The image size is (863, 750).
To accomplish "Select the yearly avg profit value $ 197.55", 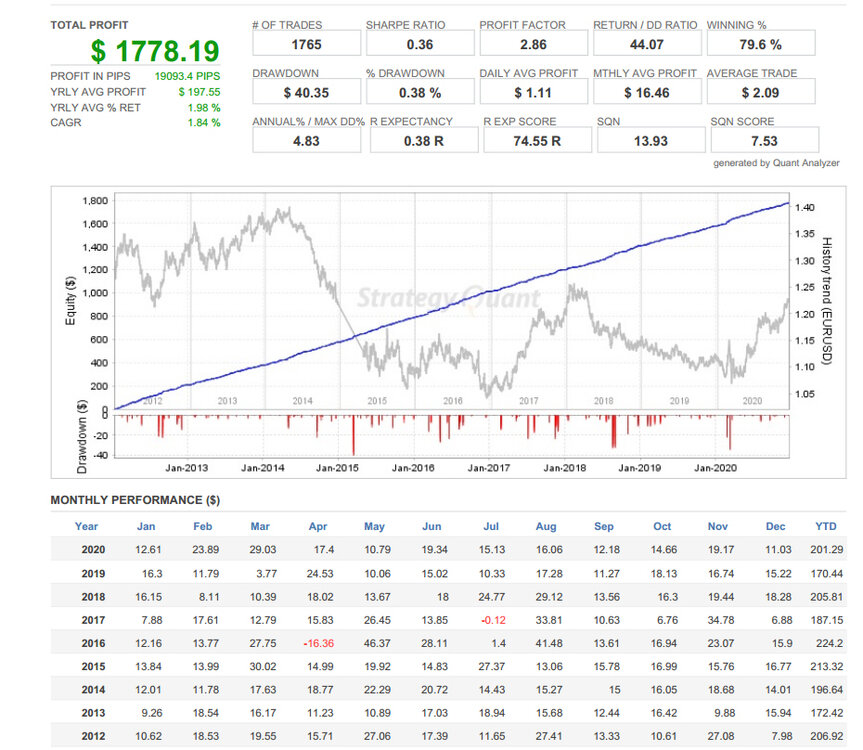I will (199, 92).
